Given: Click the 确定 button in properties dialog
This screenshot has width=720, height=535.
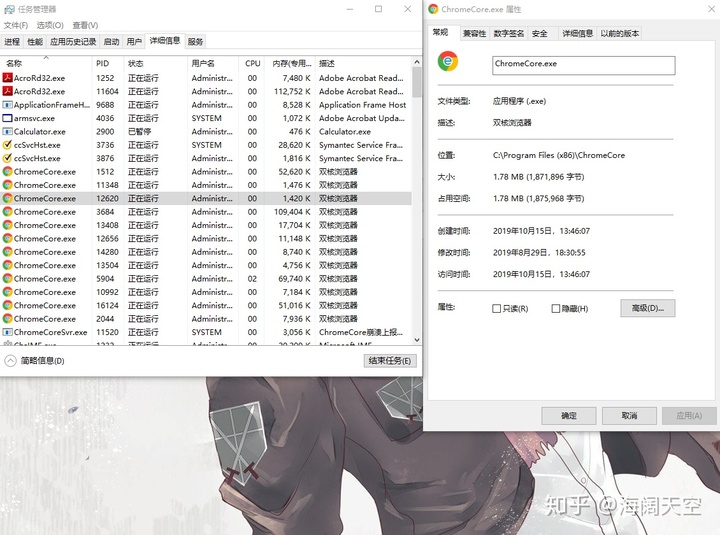Looking at the screenshot, I should click(568, 416).
